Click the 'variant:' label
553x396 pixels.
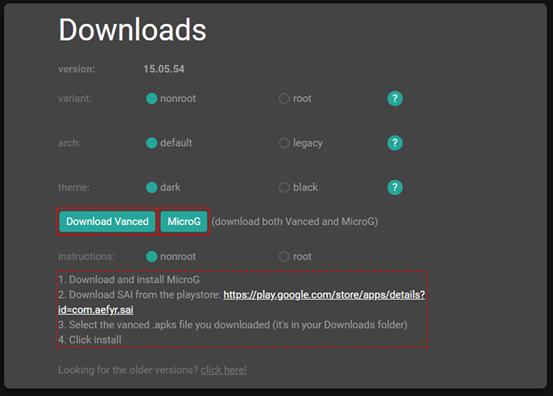tap(75, 98)
